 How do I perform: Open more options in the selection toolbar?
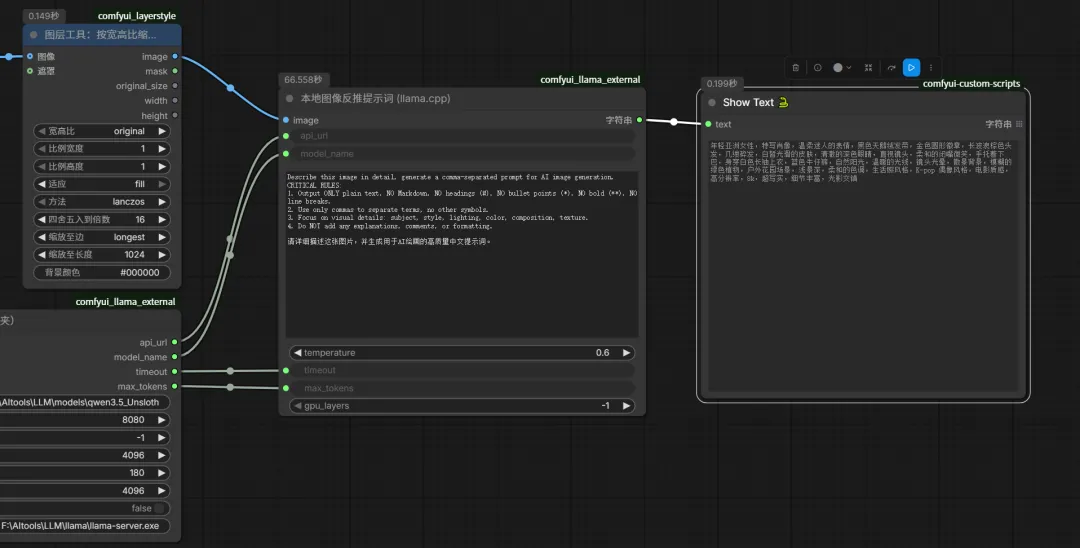[x=931, y=67]
